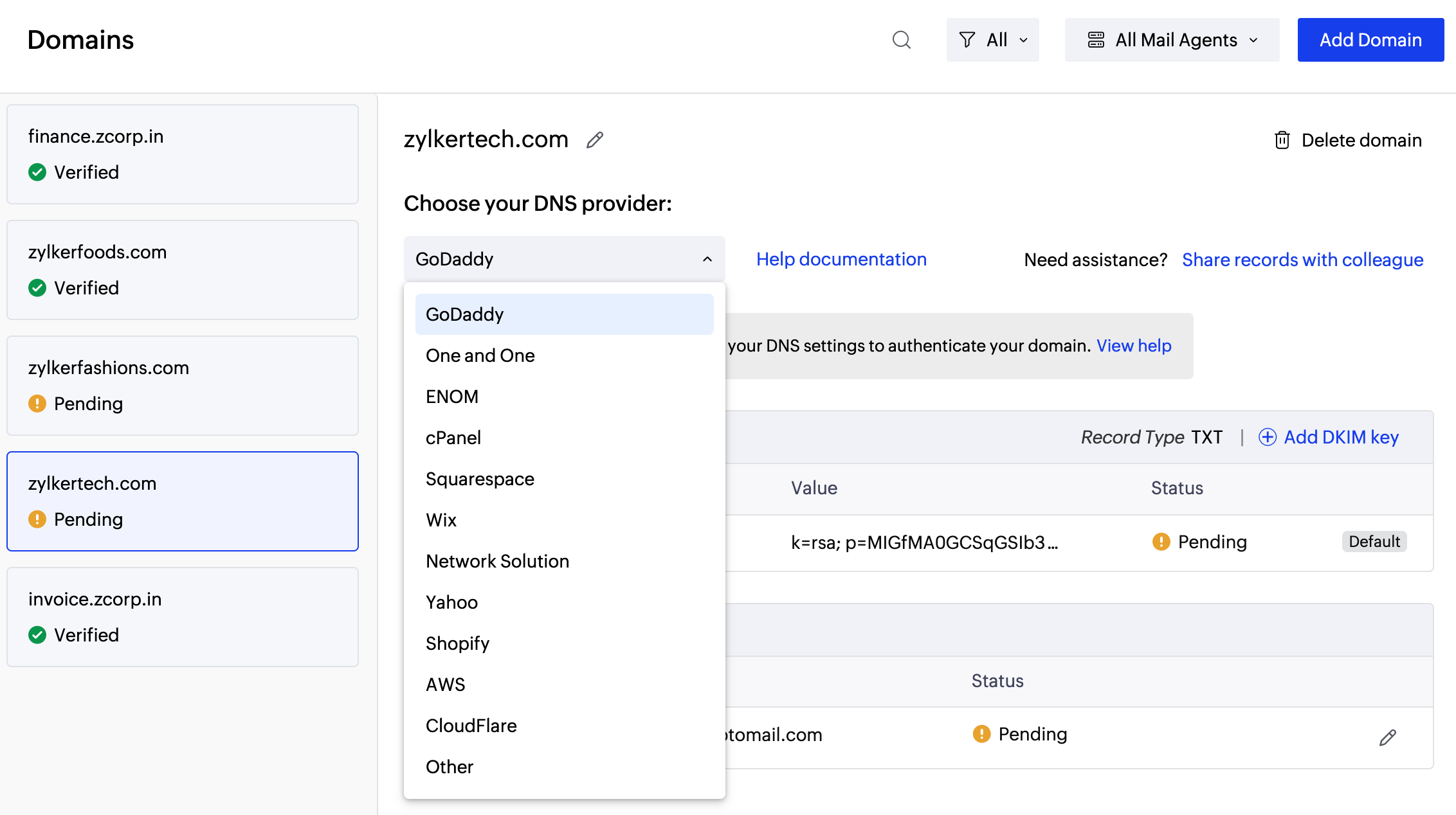This screenshot has height=815, width=1456.
Task: Collapse the DNS provider dropdown chevron
Action: (x=706, y=258)
